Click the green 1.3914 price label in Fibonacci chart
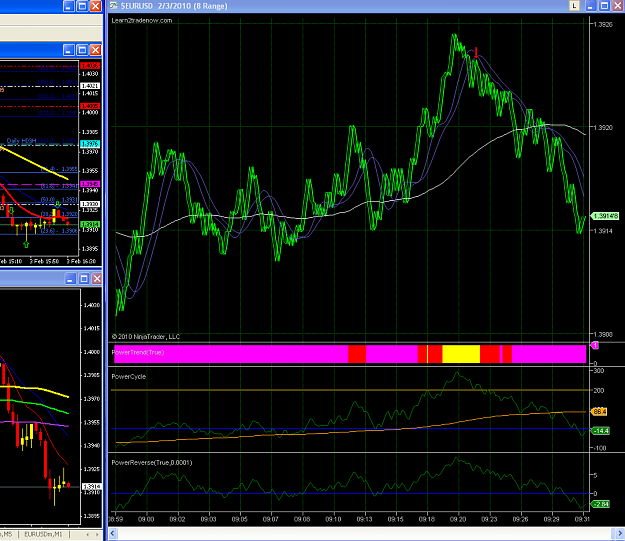625x541 pixels. pos(90,224)
